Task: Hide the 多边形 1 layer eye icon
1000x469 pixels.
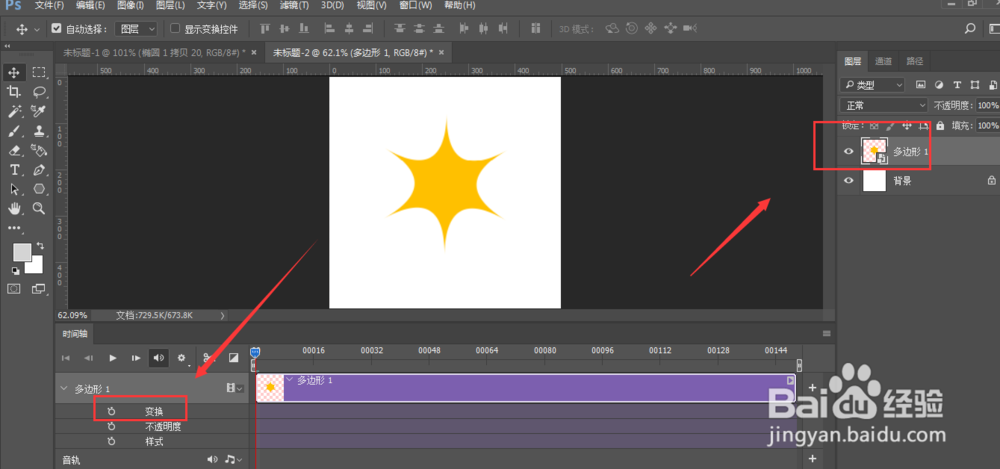Action: coord(848,151)
